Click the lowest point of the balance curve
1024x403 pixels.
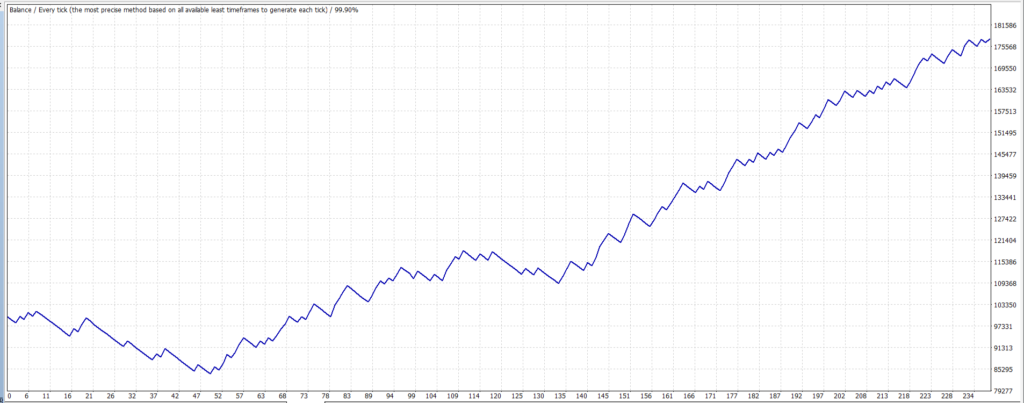[x=210, y=374]
